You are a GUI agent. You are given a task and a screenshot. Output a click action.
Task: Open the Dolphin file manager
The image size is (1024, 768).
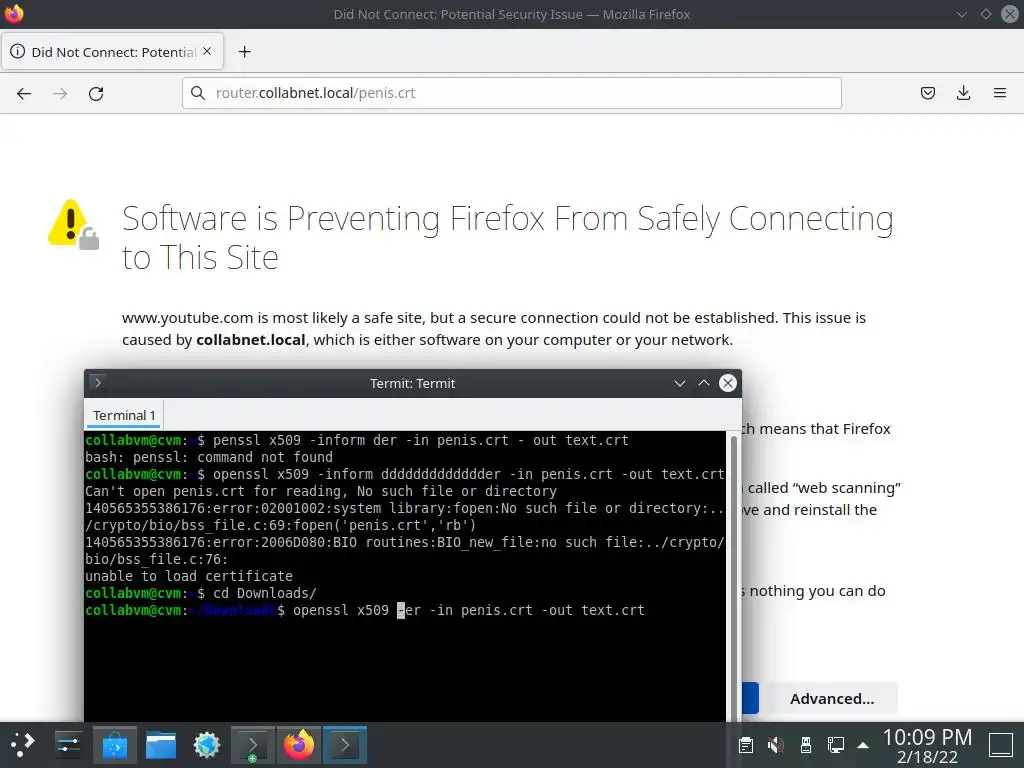[x=161, y=744]
